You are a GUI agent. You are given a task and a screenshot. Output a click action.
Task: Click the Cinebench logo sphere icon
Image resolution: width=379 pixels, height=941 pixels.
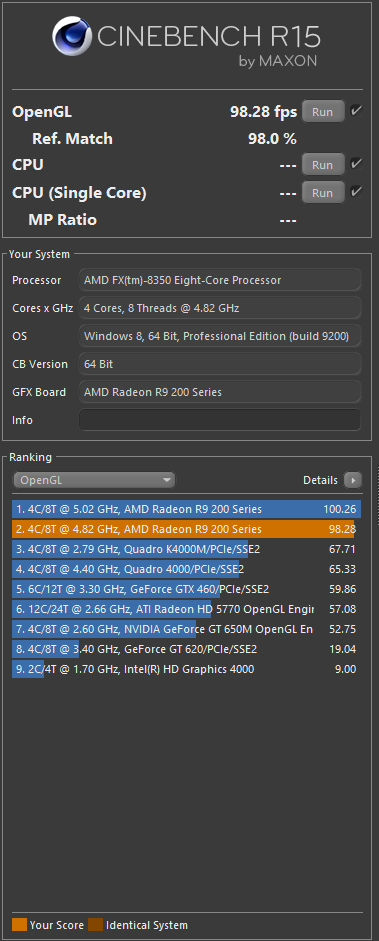click(72, 36)
